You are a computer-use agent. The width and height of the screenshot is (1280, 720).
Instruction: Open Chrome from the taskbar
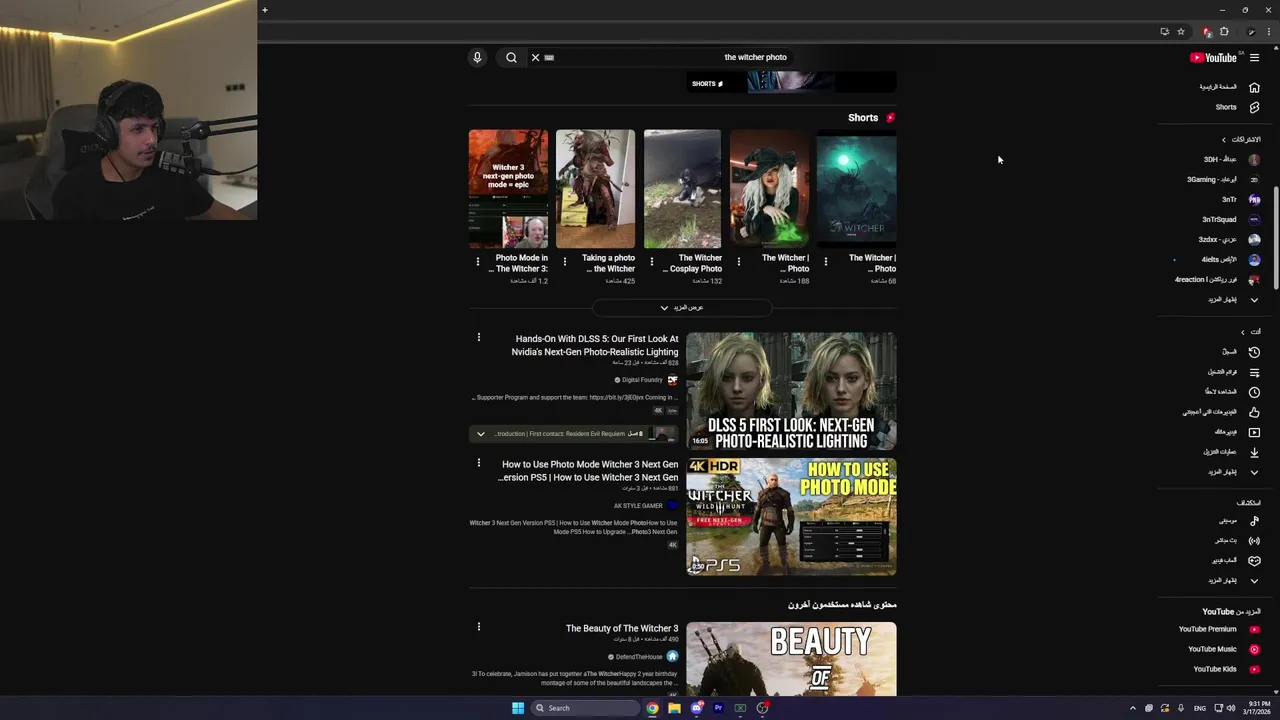[652, 708]
